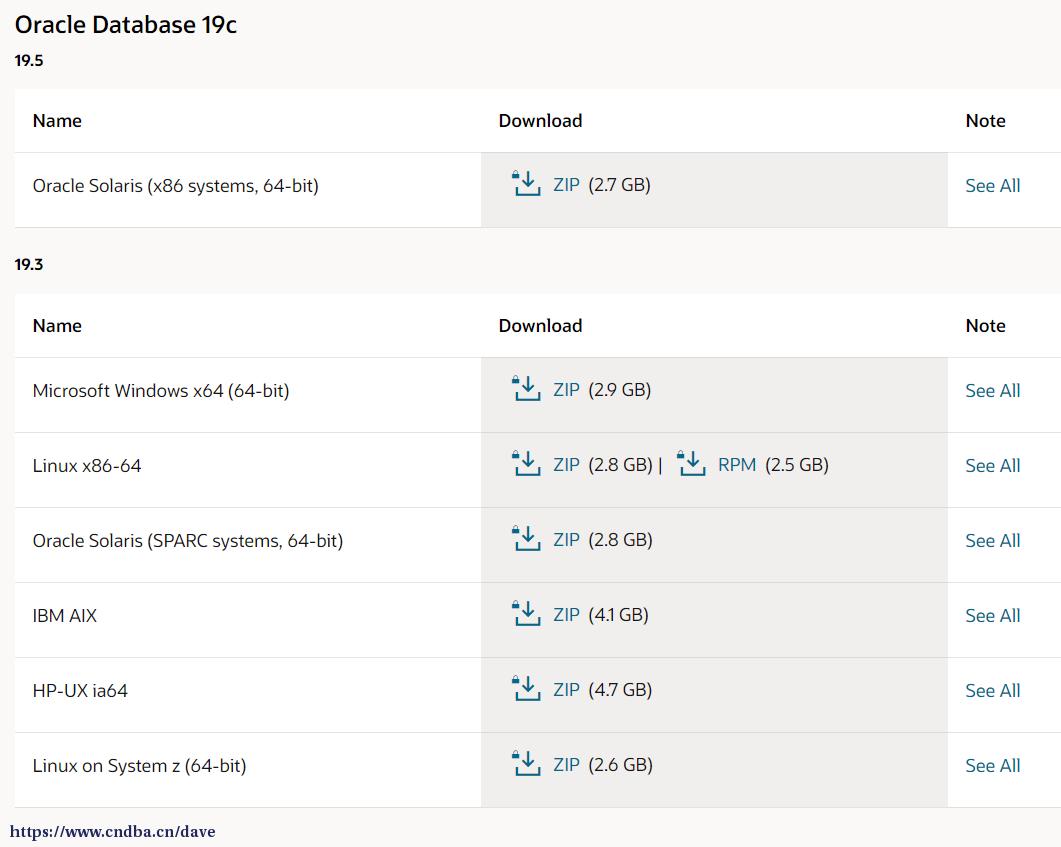Screen dimensions: 1061x847
Task: Click the '(2.6 GB)' size text
Action: click(620, 765)
